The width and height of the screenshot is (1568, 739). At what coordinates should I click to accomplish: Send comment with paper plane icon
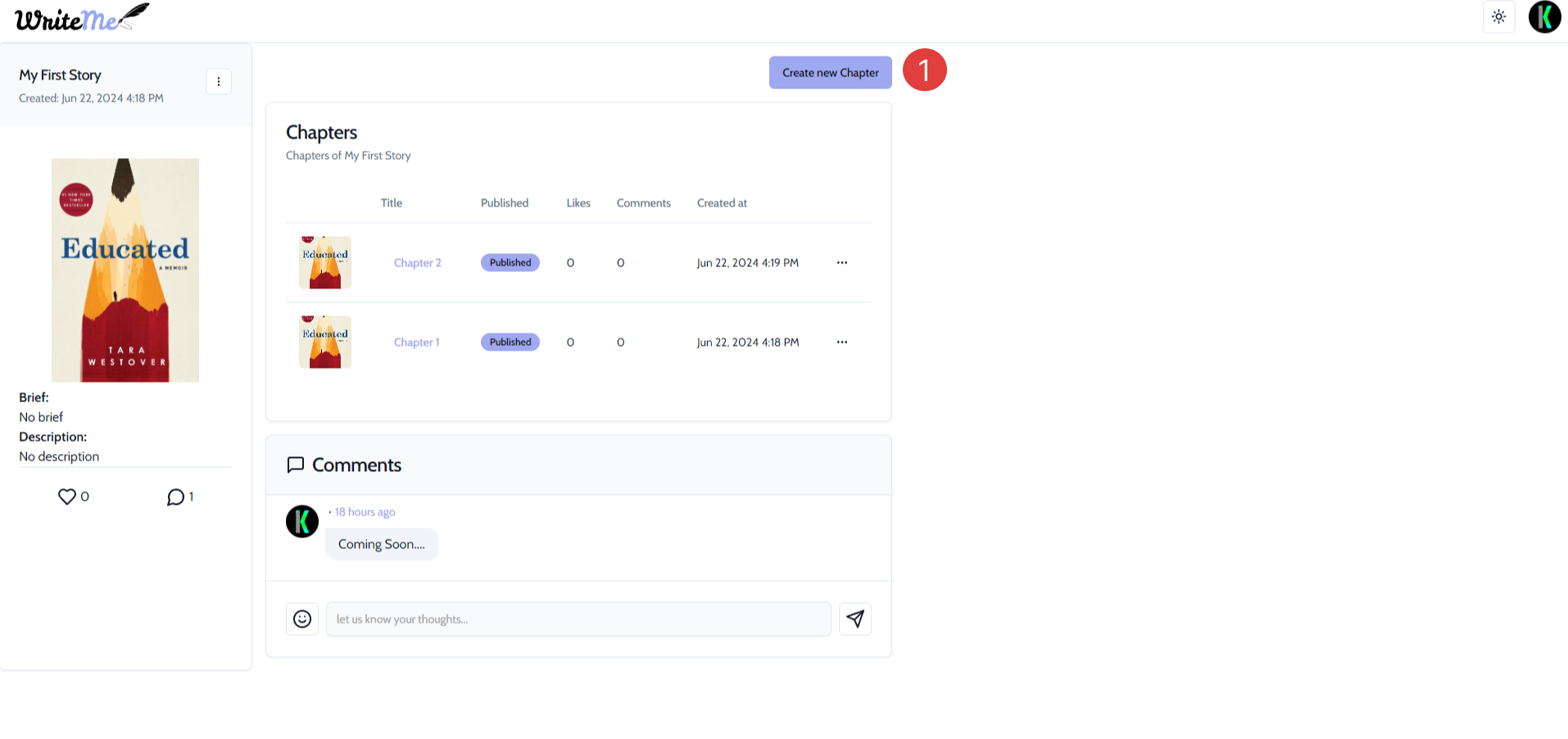[854, 619]
